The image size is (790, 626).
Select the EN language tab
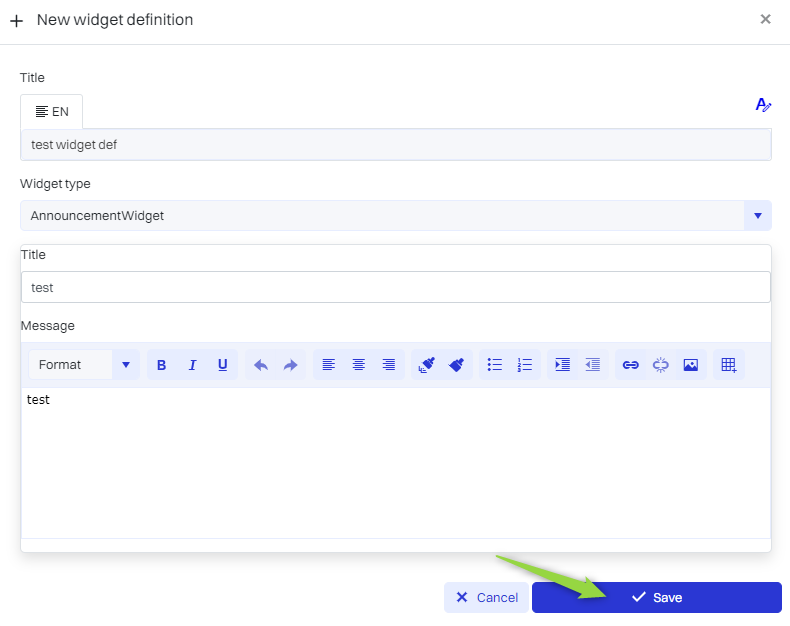(x=52, y=112)
